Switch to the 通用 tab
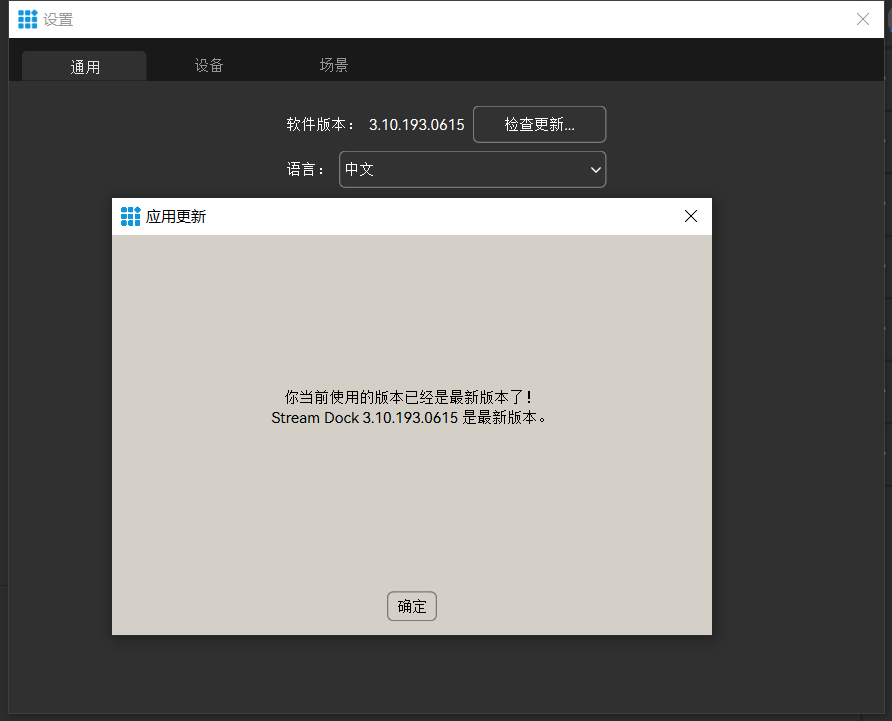 [84, 67]
